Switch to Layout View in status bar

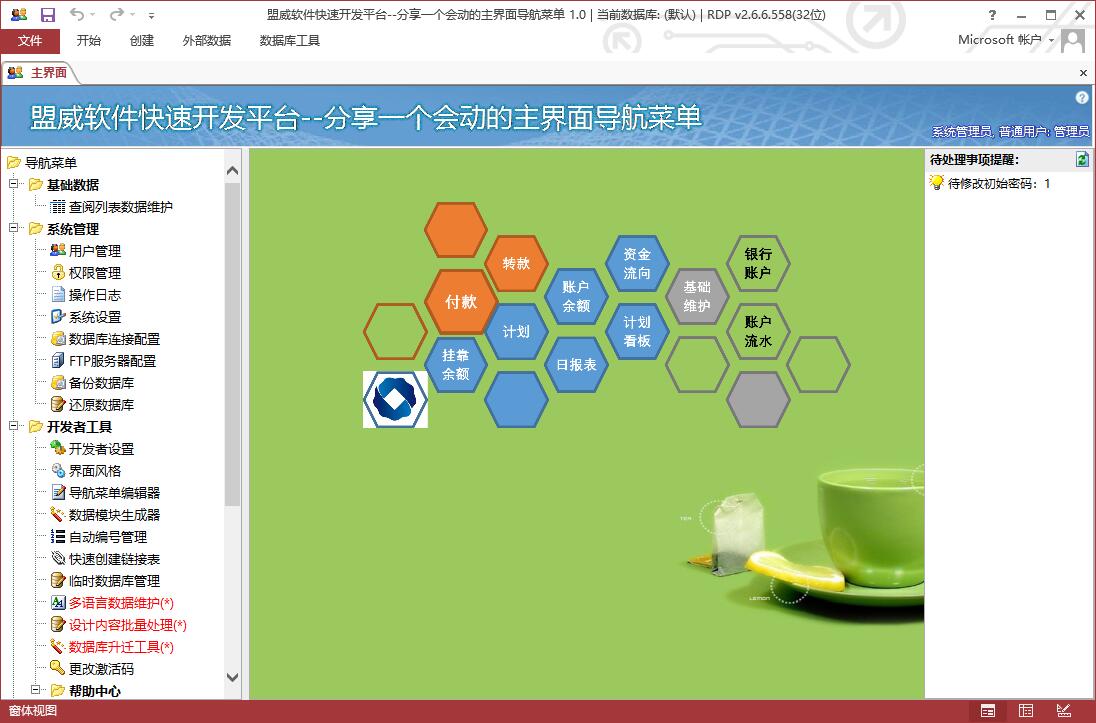point(1026,711)
